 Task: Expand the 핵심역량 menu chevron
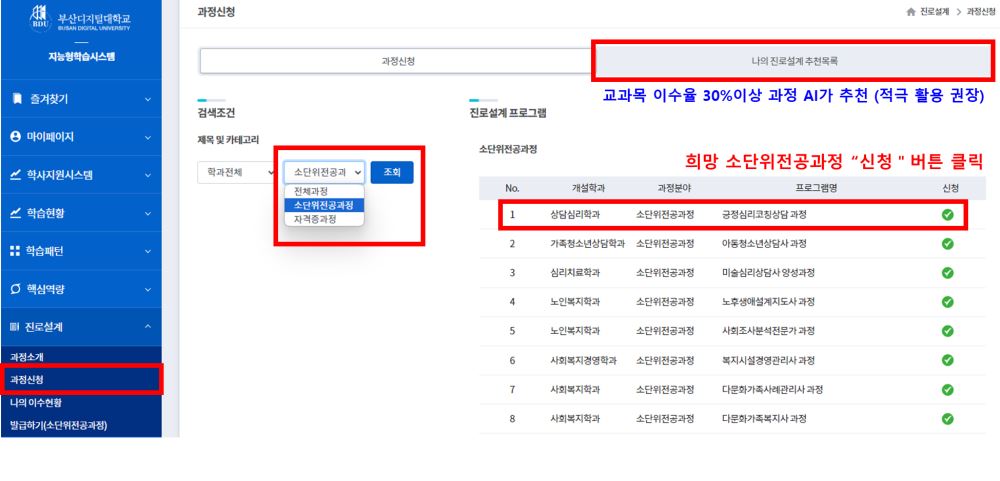point(148,289)
